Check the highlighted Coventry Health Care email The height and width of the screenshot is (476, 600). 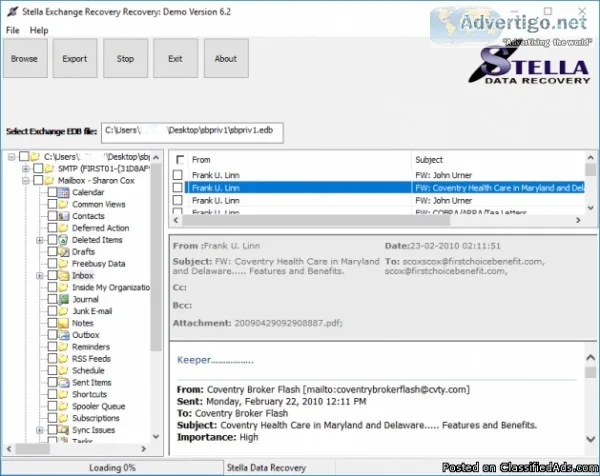pos(178,187)
